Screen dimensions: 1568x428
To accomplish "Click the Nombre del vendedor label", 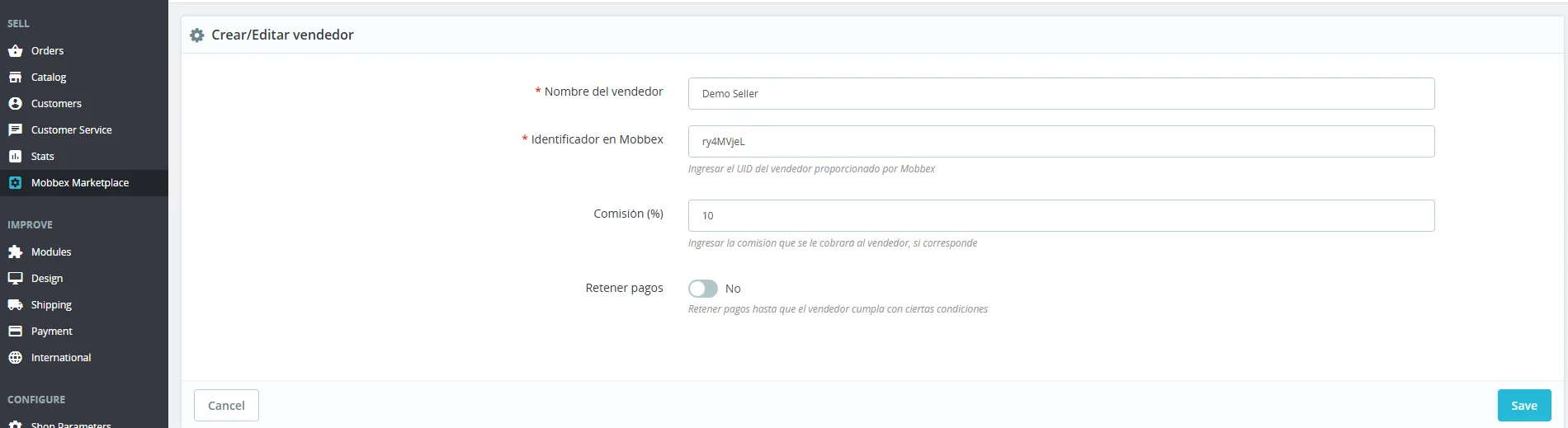I will pos(603,92).
